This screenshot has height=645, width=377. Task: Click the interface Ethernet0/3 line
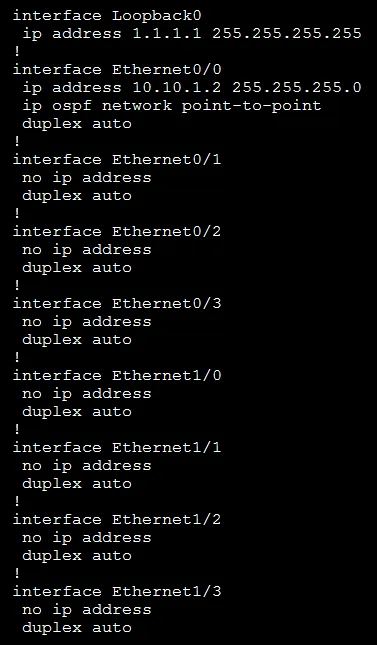[117, 304]
